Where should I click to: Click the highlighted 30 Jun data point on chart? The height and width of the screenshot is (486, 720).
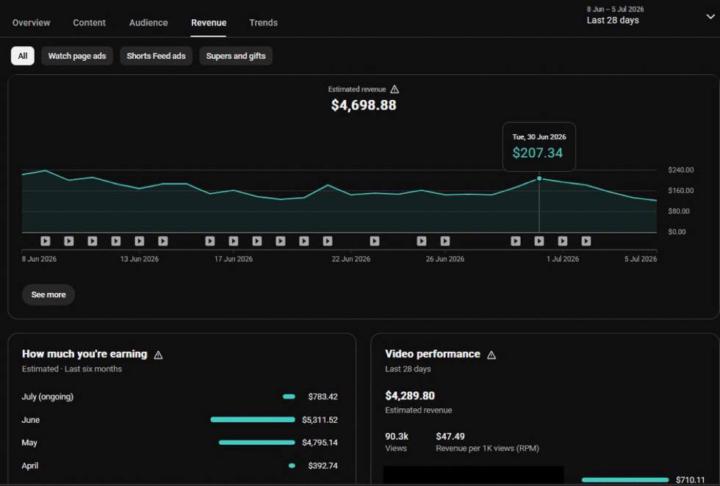click(x=539, y=178)
